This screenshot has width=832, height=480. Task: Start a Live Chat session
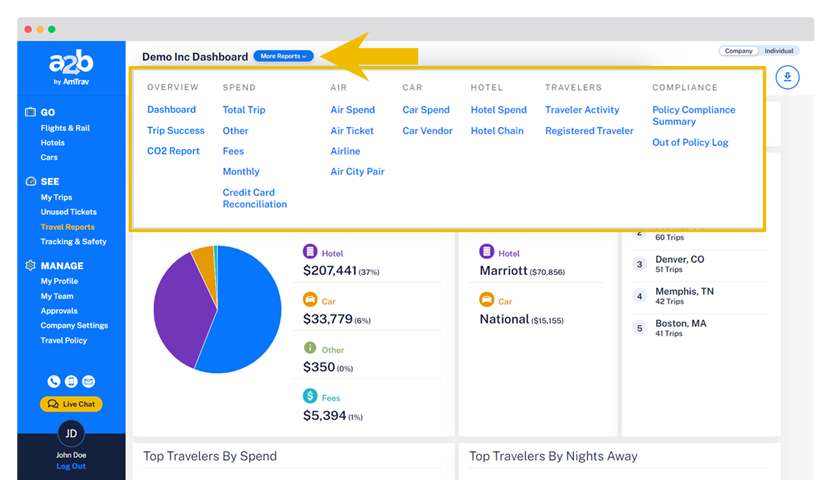tap(71, 404)
